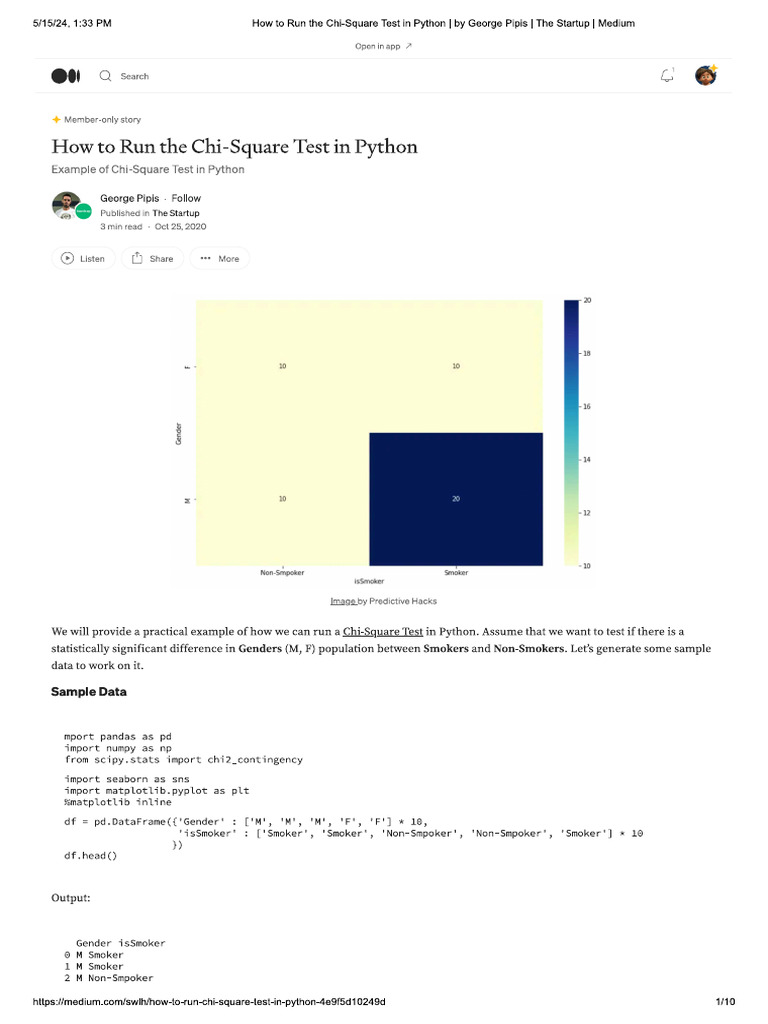Click the article title heading
Image resolution: width=768 pixels, height=1024 pixels.
click(x=234, y=147)
